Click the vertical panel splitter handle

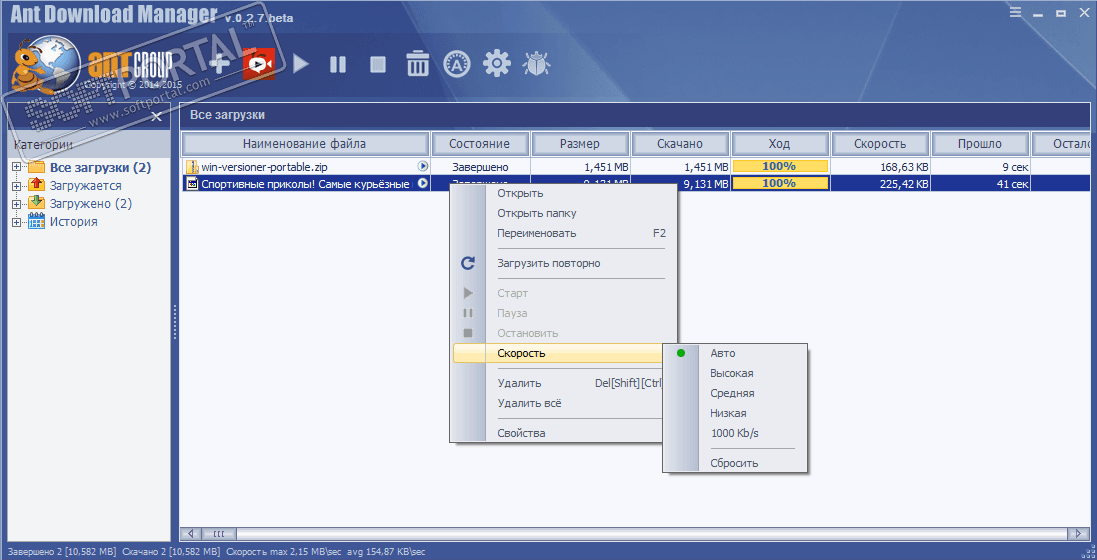pyautogui.click(x=175, y=322)
